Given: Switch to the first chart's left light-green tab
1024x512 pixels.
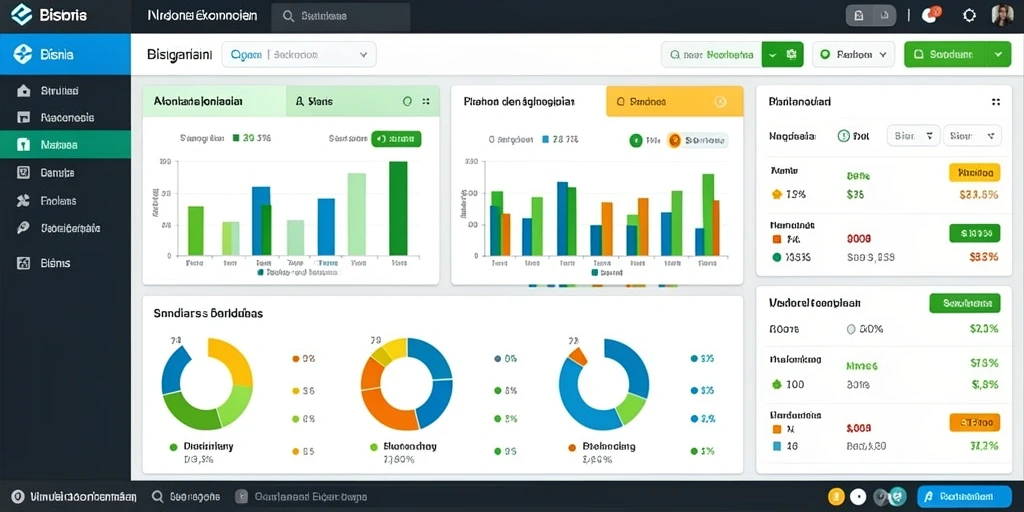Looking at the screenshot, I should point(214,101).
